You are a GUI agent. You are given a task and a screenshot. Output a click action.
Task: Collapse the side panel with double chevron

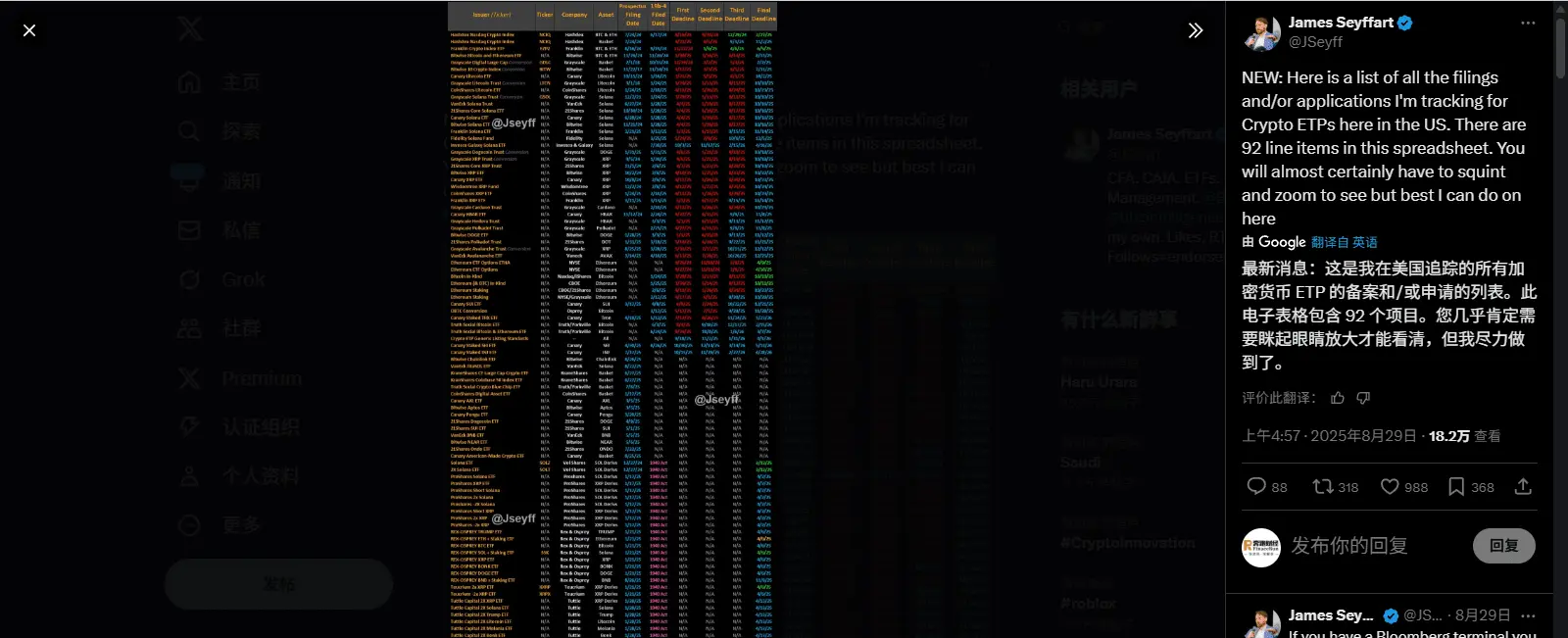1196,30
